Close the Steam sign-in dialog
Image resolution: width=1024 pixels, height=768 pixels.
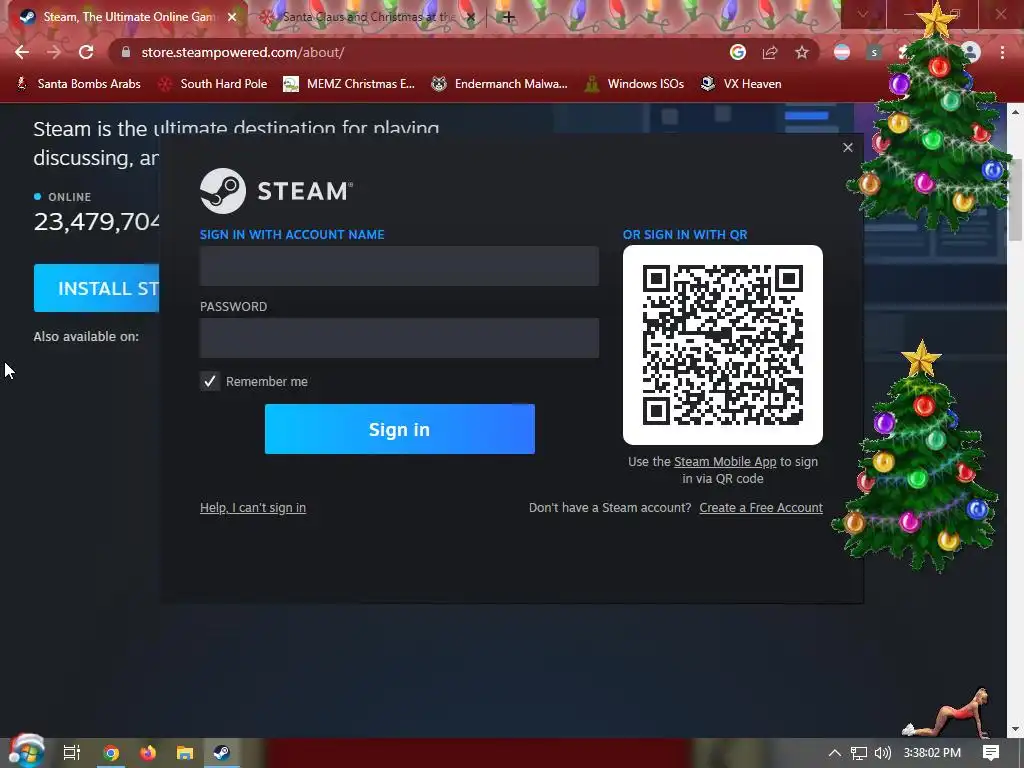[x=848, y=148]
